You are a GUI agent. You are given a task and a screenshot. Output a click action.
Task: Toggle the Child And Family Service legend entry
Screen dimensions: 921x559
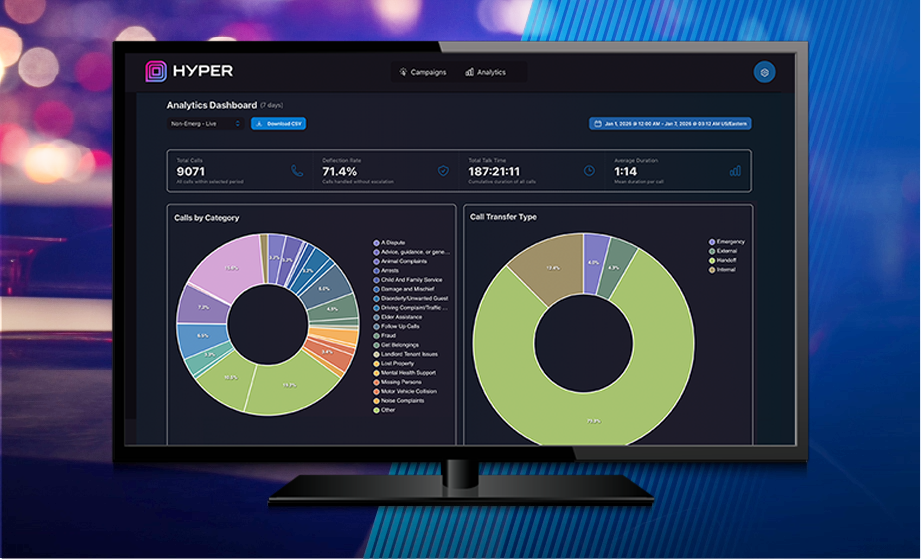[x=408, y=280]
